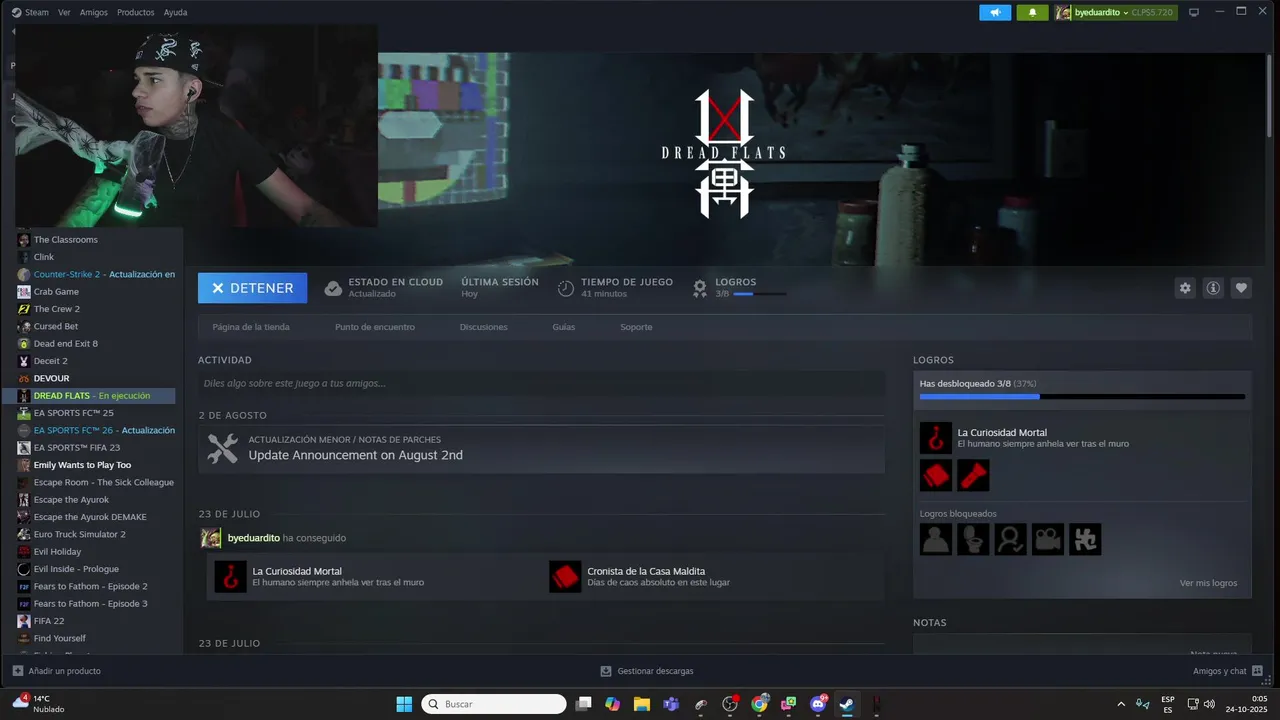
Task: Select red book achievement in Logros panel
Action: (x=936, y=475)
